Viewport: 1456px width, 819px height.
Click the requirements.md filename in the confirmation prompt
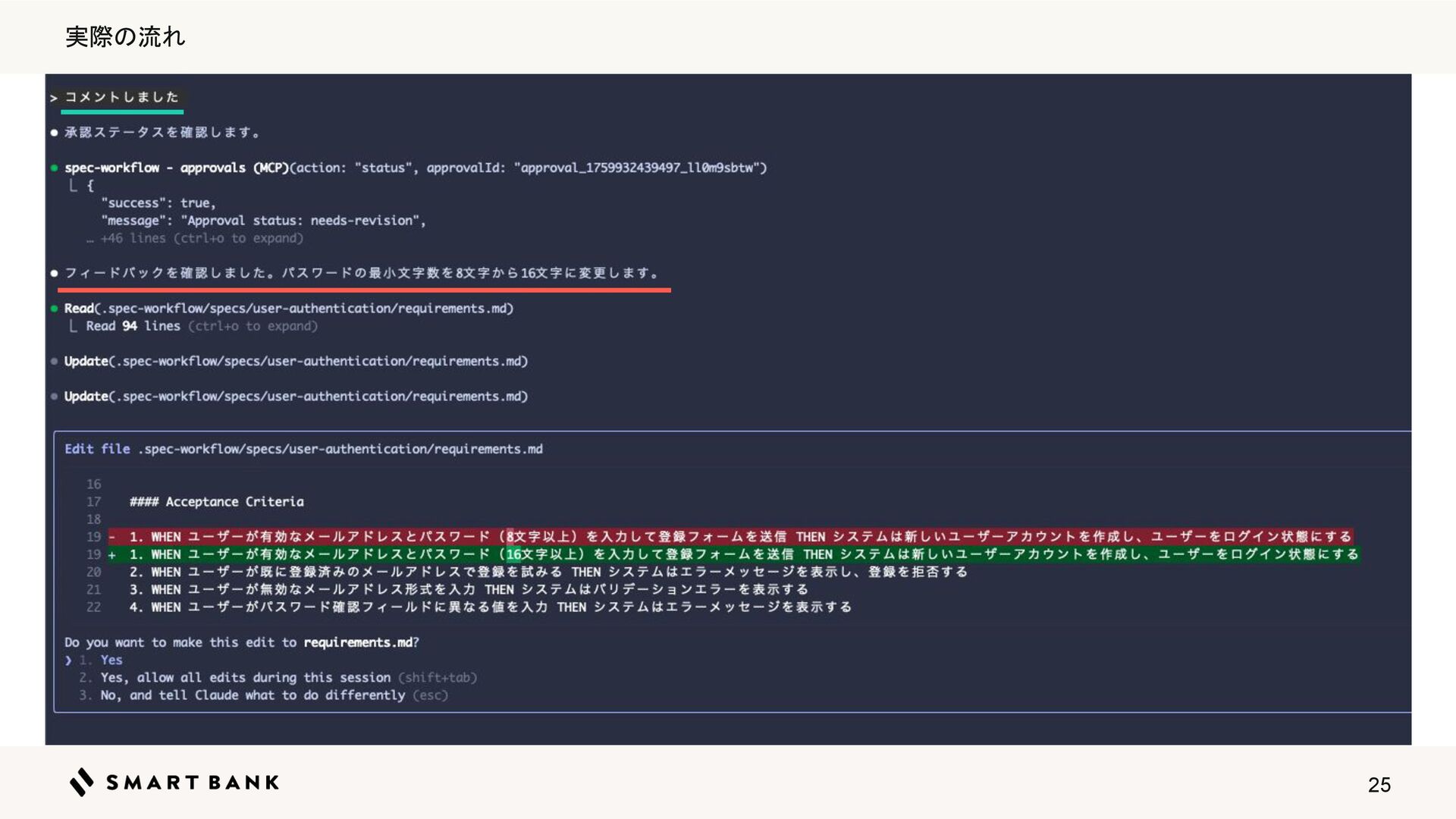358,642
